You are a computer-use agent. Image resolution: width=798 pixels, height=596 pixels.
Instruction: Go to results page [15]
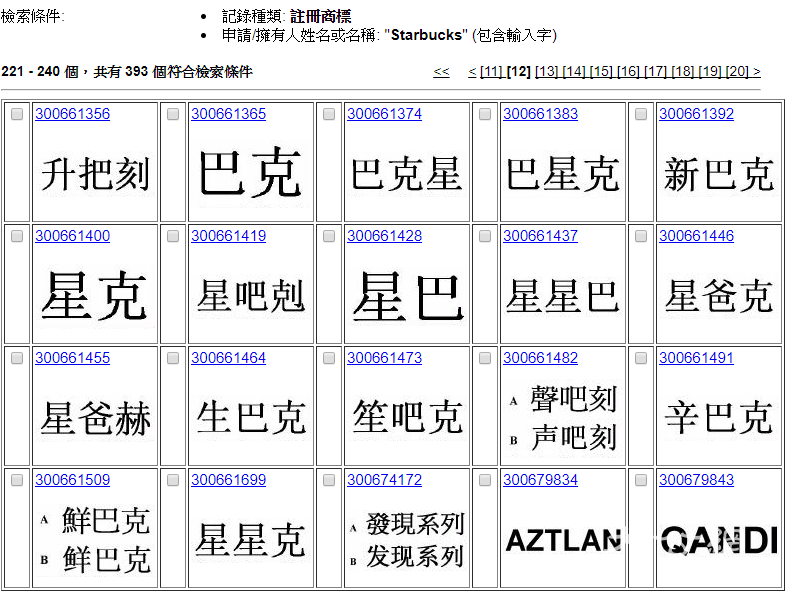[602, 72]
